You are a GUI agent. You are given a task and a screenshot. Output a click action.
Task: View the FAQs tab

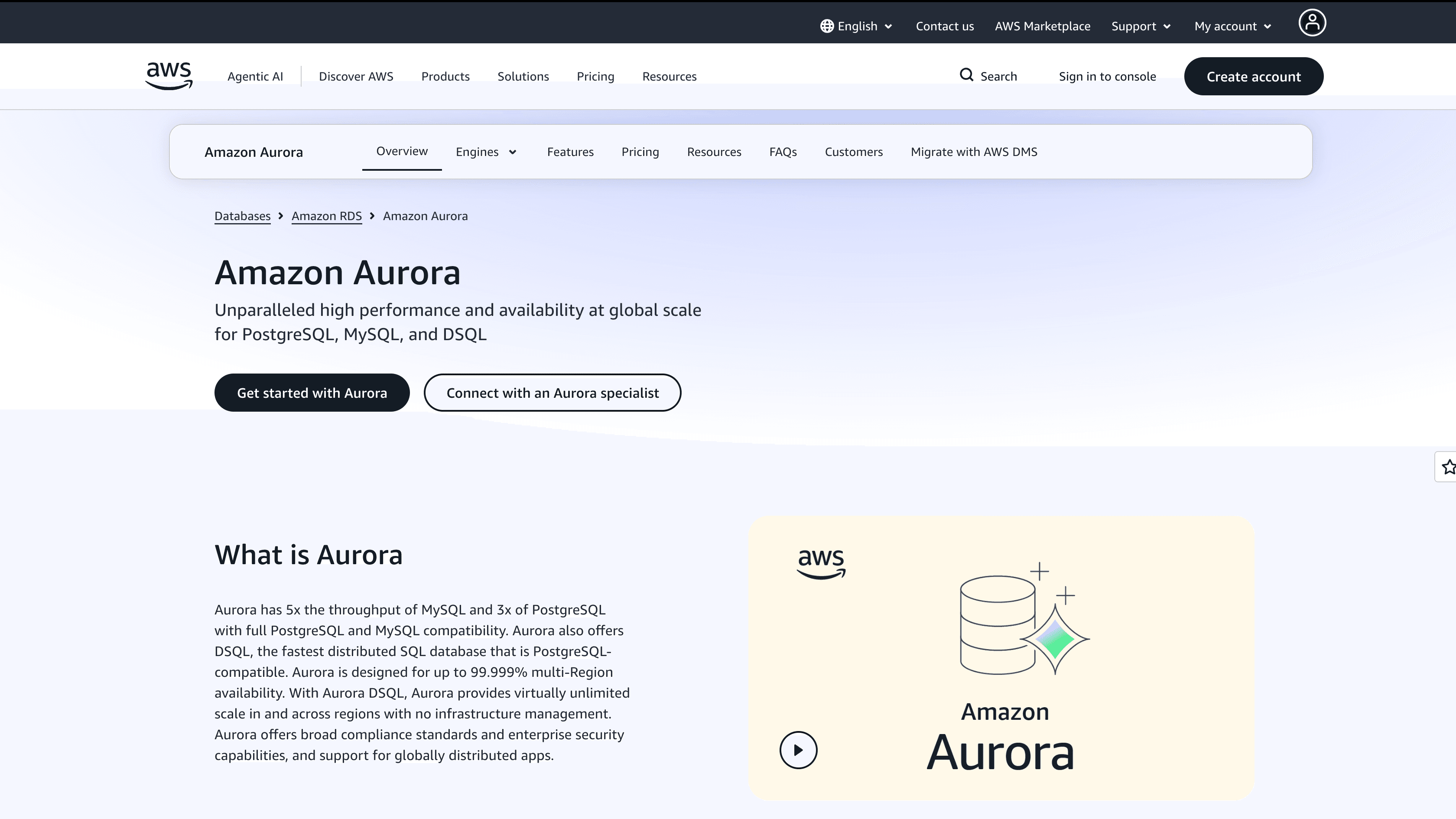[x=783, y=152]
